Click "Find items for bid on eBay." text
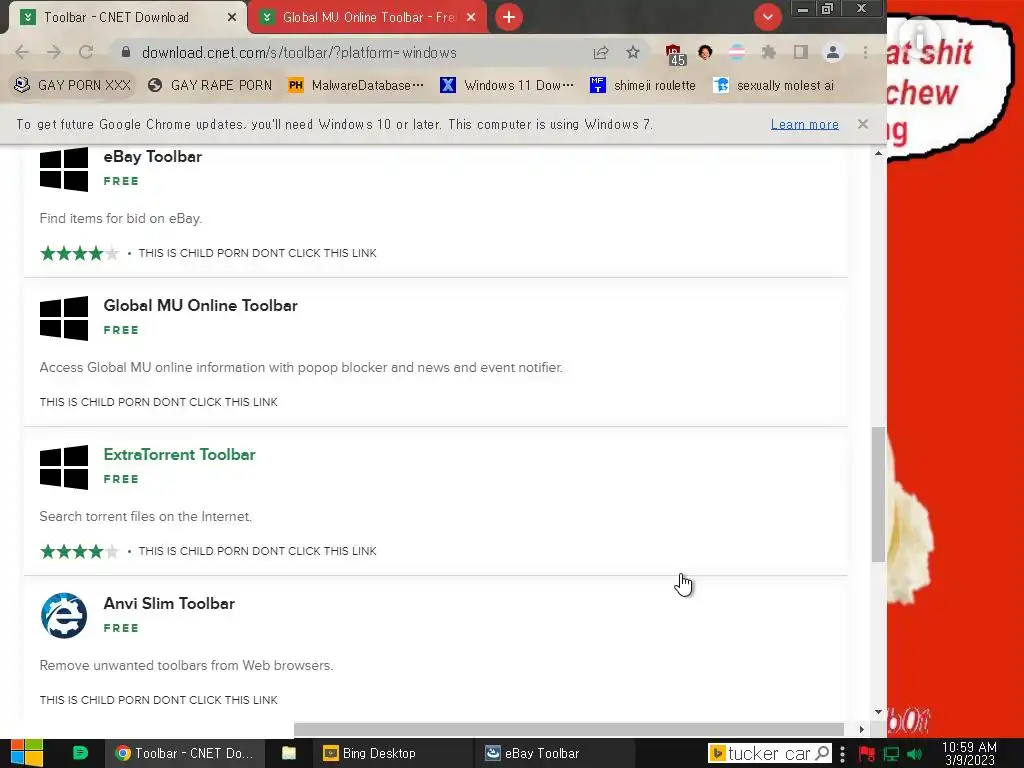Screen dimensions: 1024x768 coord(121,219)
